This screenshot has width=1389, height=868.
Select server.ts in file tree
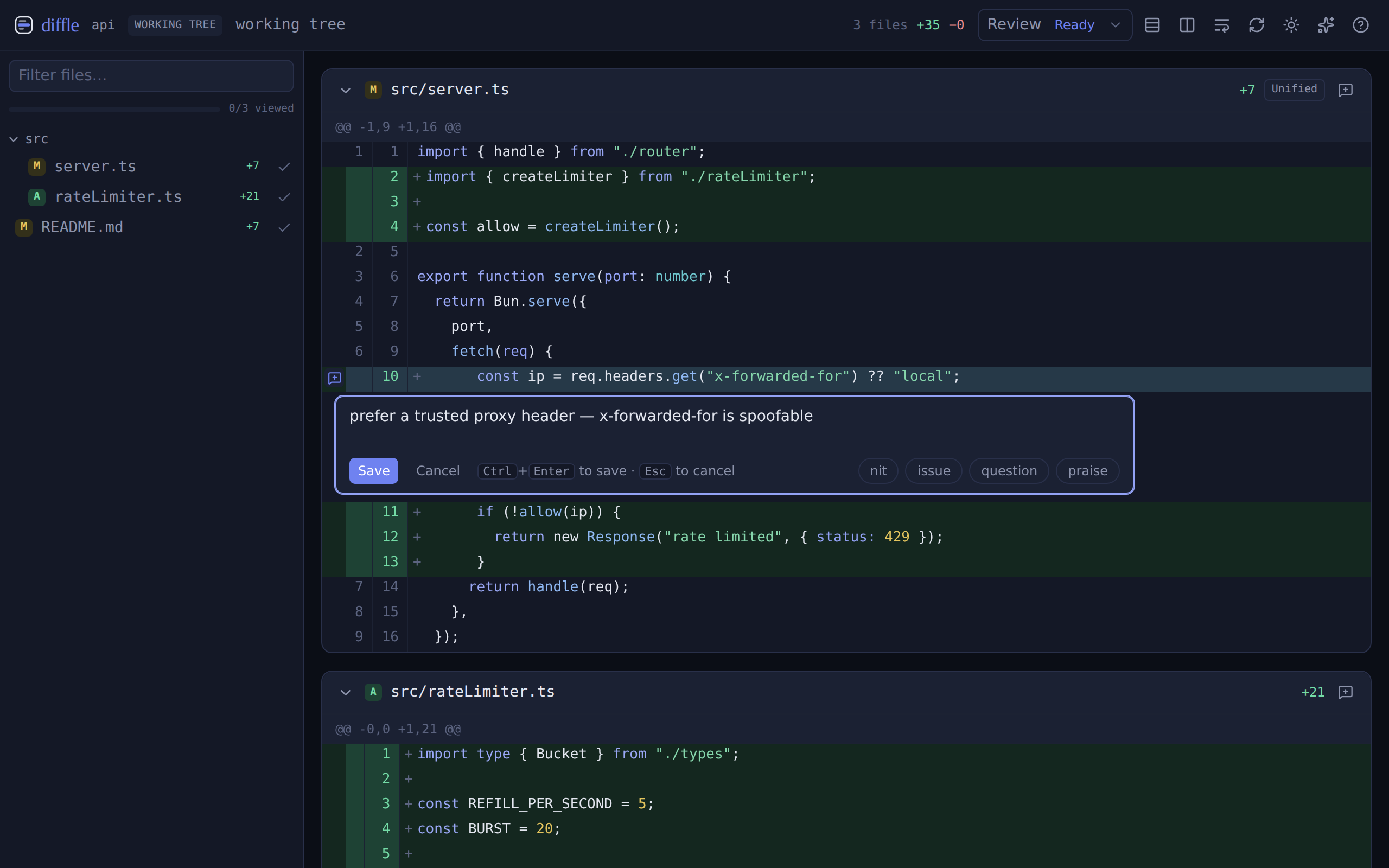pos(151,167)
